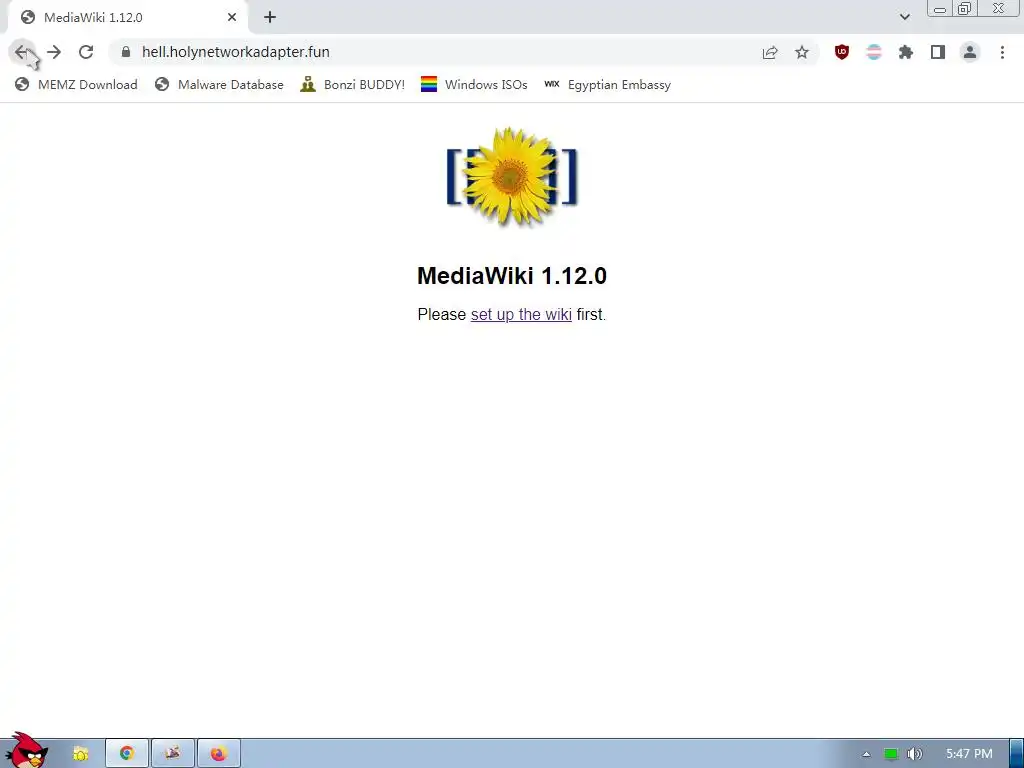The width and height of the screenshot is (1024, 768).
Task: Open the uBlock Origin extension icon
Action: tap(842, 52)
